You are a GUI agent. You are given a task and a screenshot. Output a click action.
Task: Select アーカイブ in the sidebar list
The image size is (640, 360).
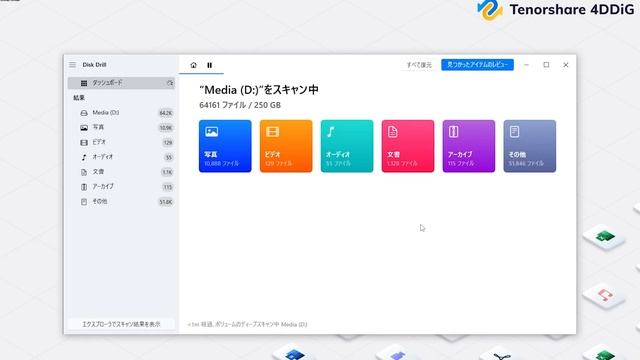click(121, 187)
